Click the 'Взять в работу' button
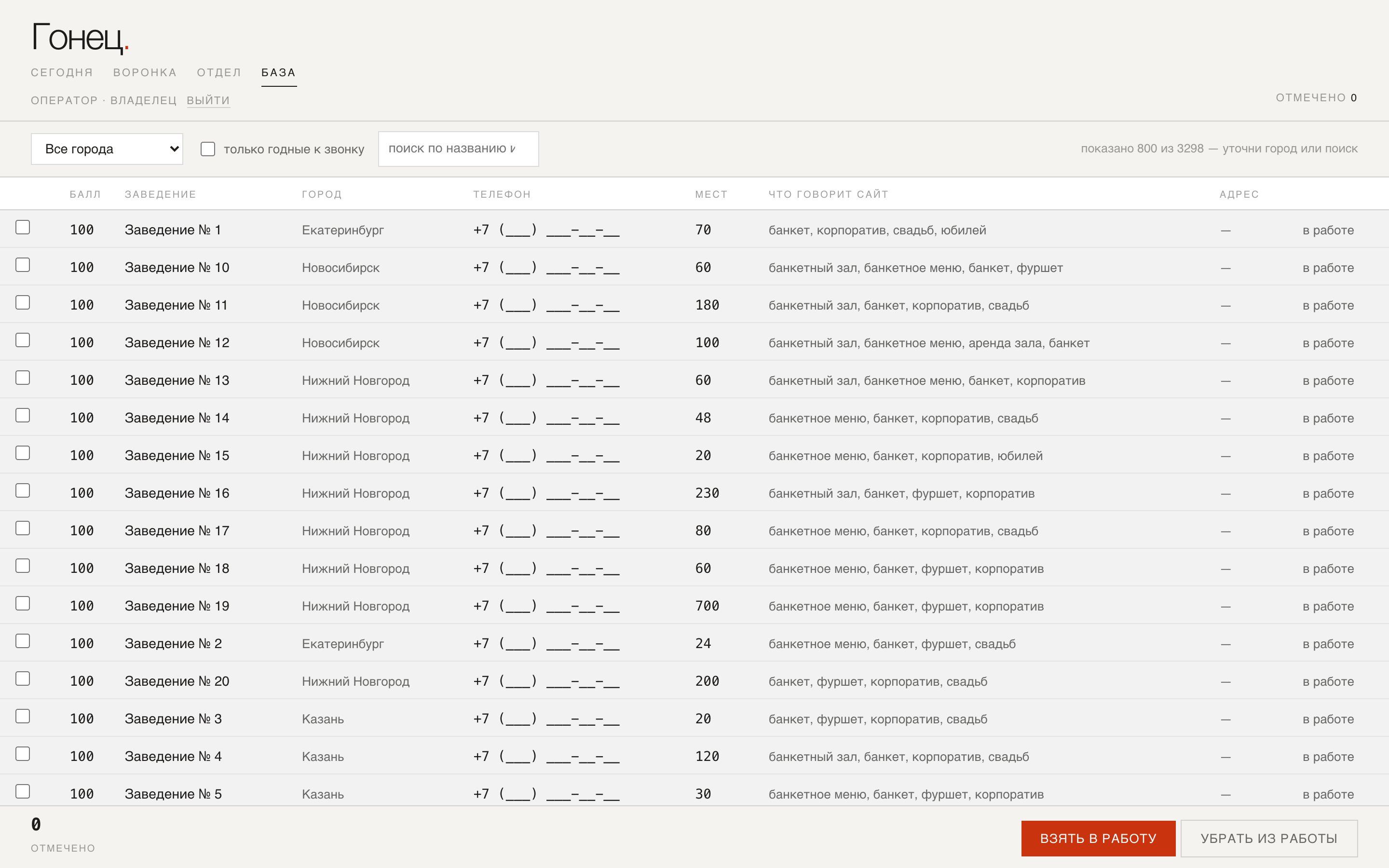 click(x=1098, y=838)
